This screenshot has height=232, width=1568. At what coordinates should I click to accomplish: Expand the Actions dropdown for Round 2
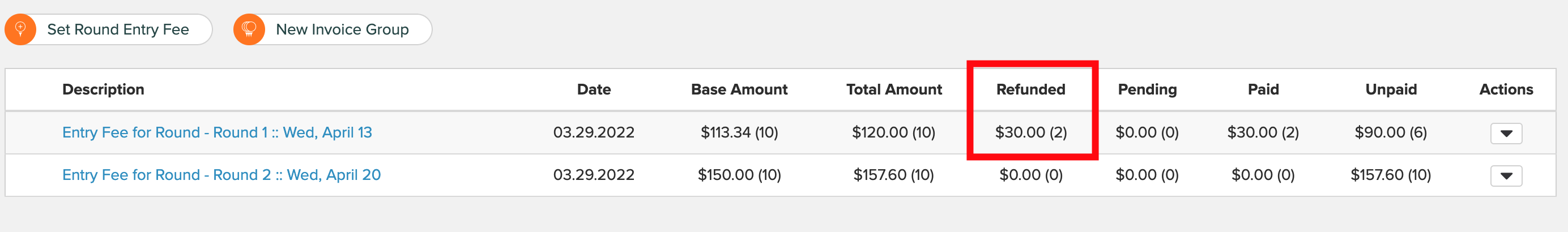click(x=1506, y=176)
